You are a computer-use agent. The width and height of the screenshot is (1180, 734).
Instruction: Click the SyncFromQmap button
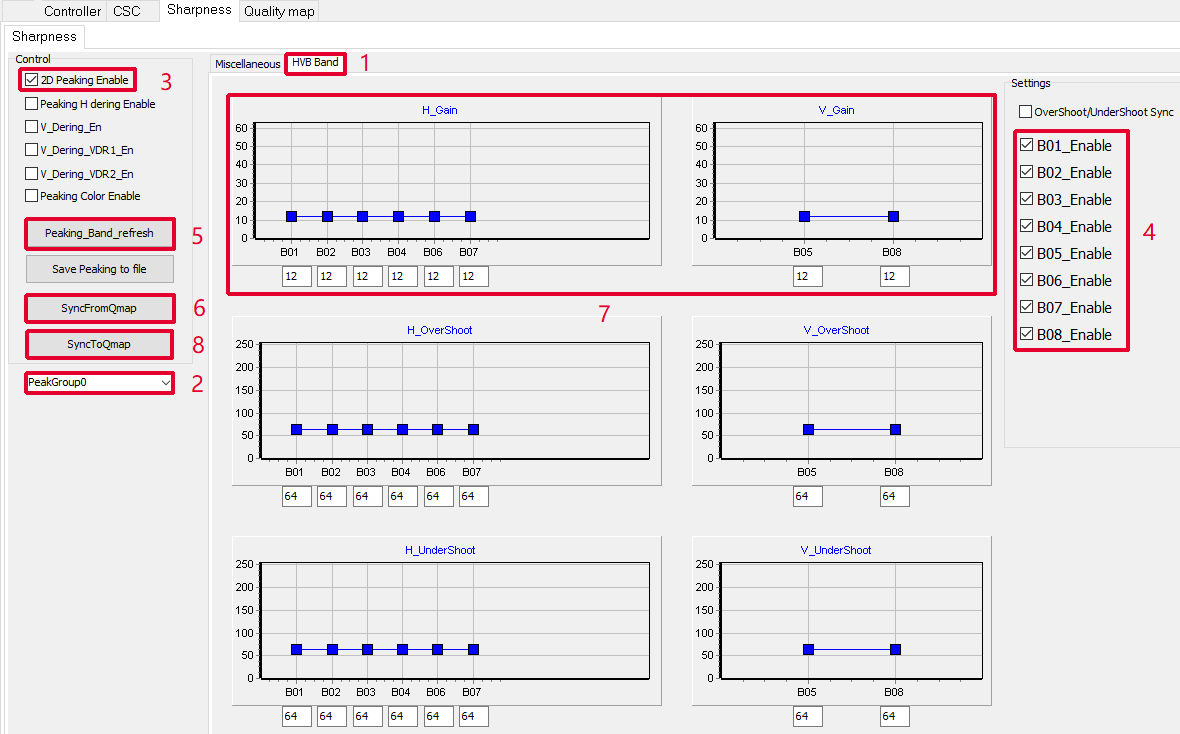(99, 308)
